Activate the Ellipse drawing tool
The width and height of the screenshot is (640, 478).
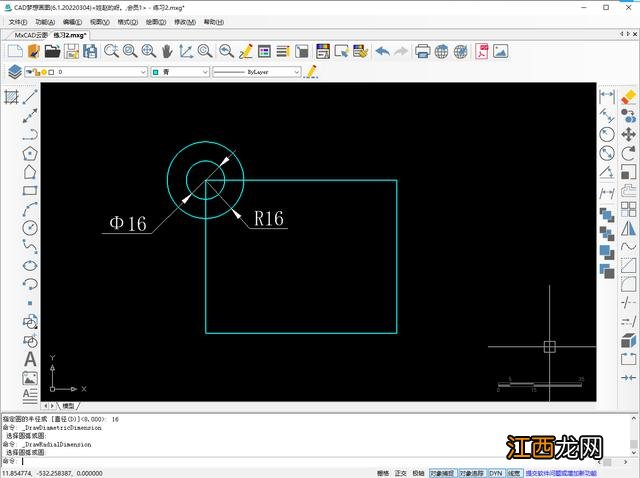(x=30, y=265)
